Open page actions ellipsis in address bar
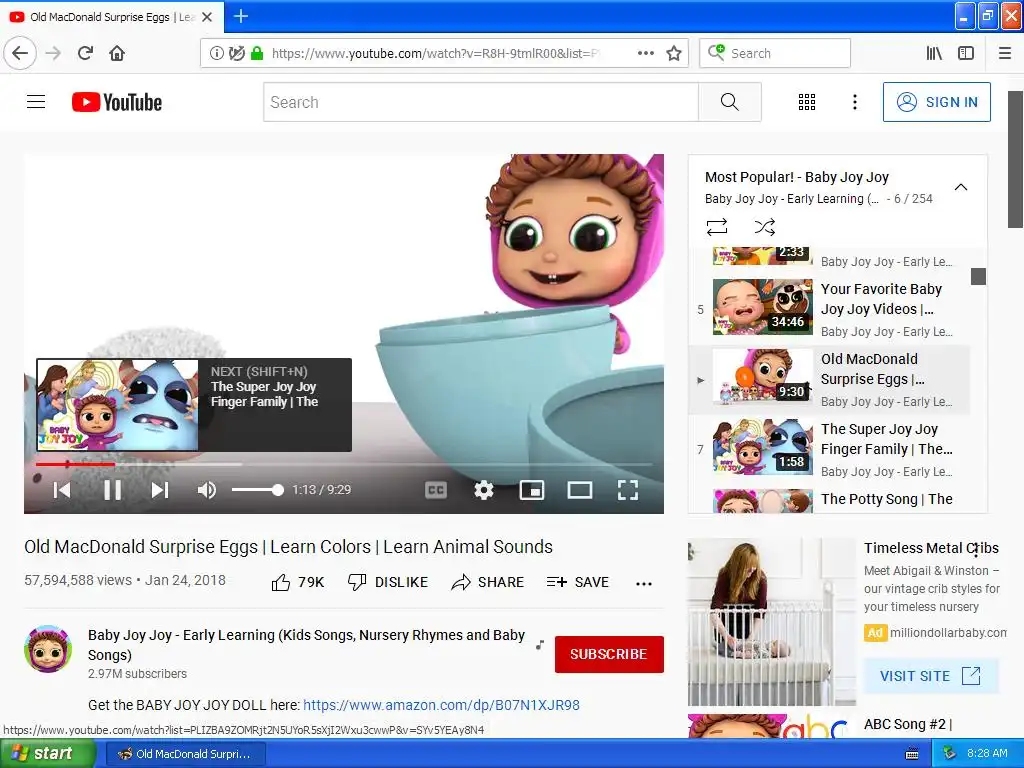 click(x=645, y=53)
